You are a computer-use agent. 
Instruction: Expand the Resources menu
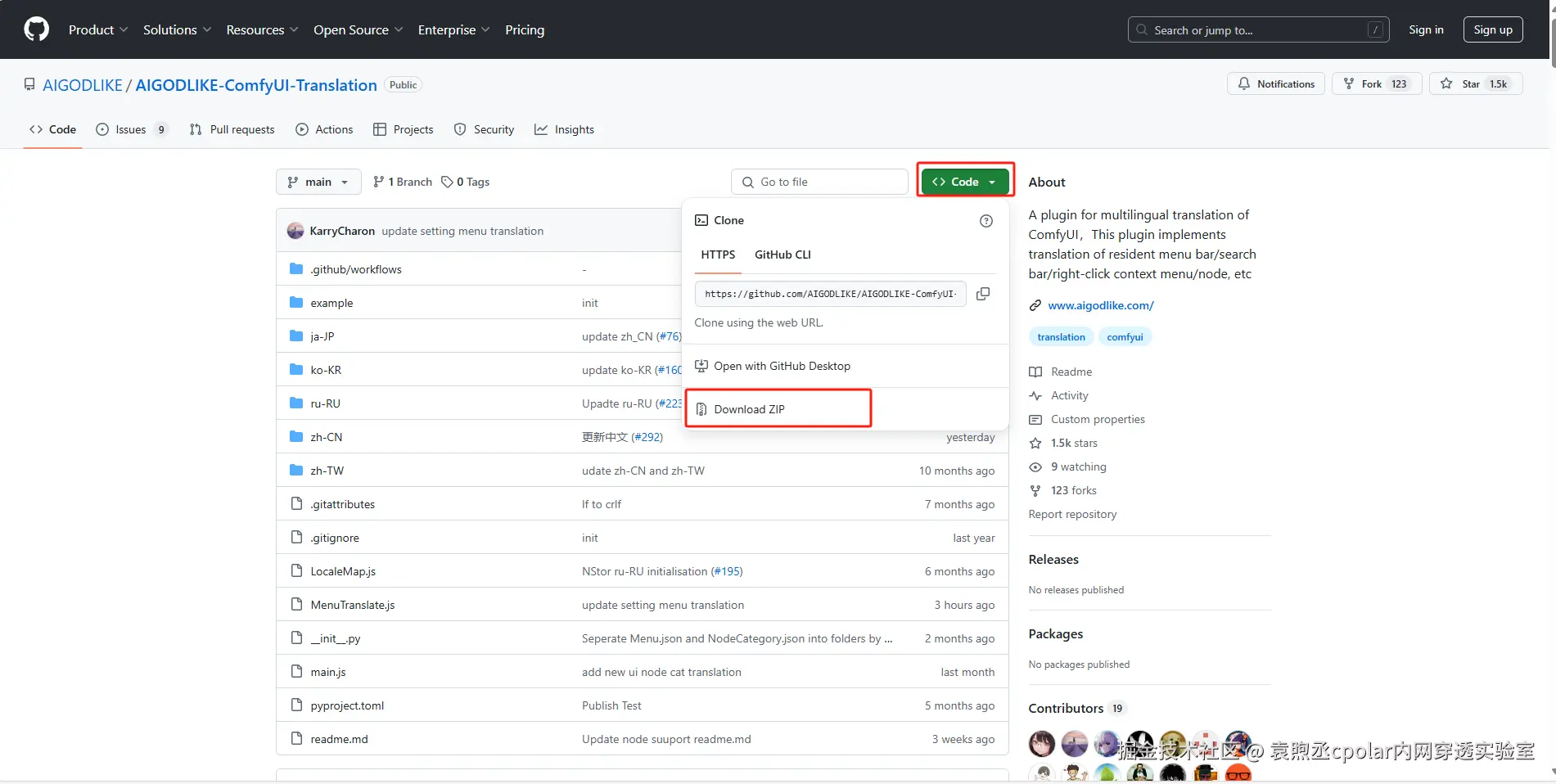point(263,29)
